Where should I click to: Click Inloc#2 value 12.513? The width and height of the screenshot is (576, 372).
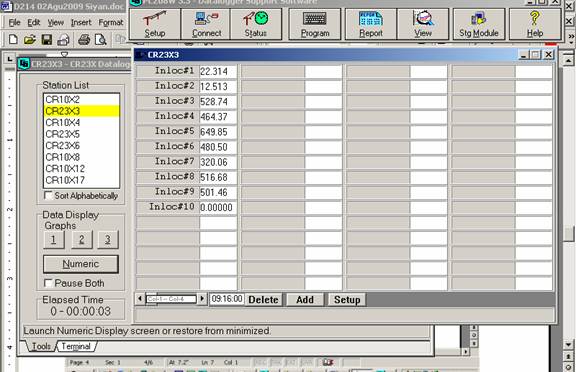(x=218, y=87)
